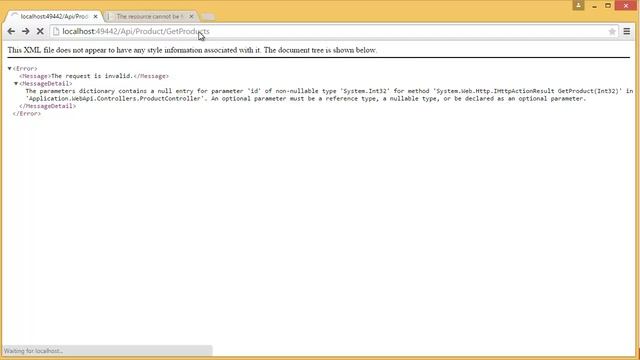Open the Chrome hamburger menu

point(627,31)
